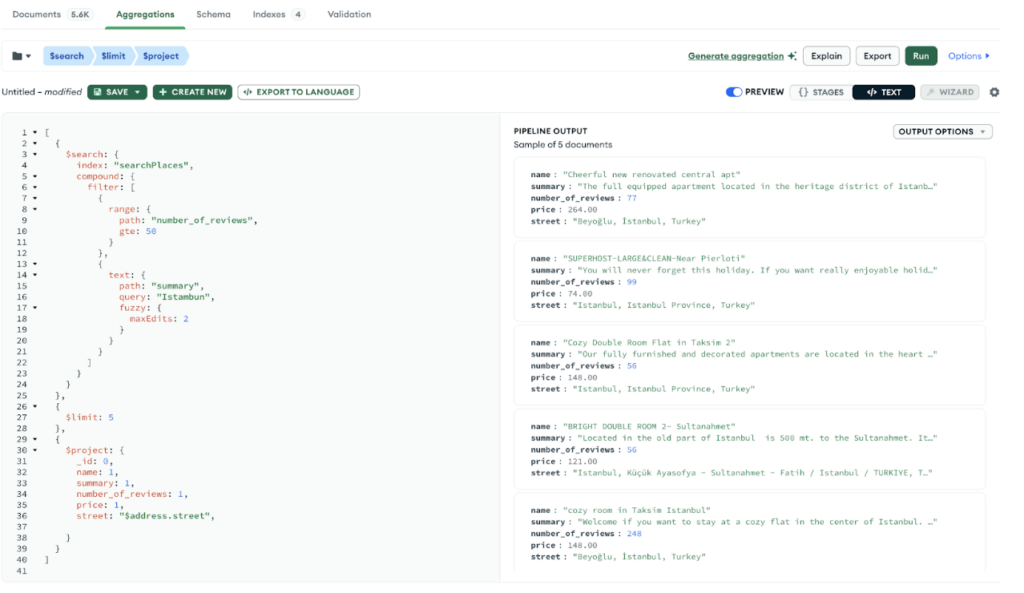Switch to the Text editor view

[883, 92]
